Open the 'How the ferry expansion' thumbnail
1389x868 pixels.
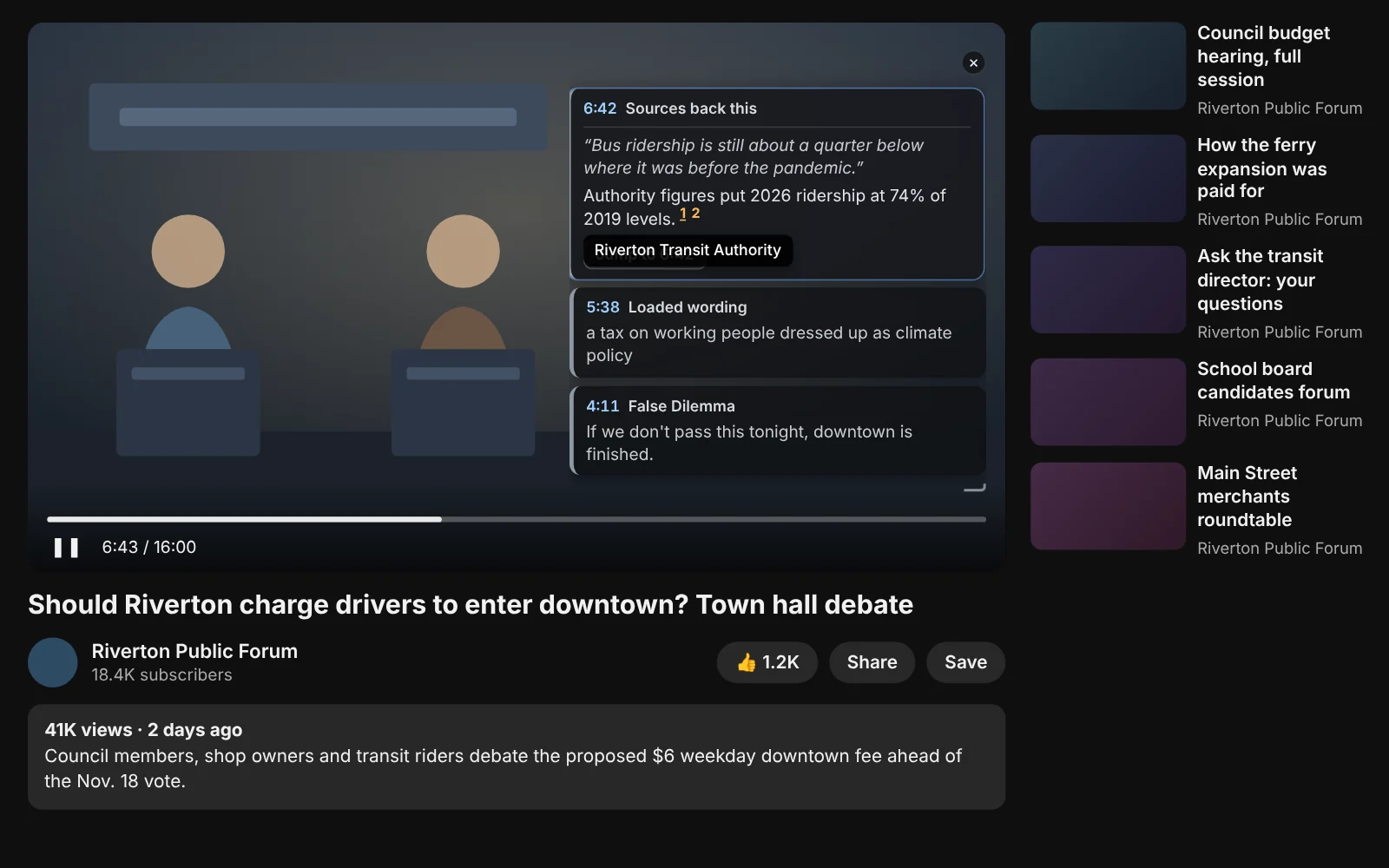point(1108,178)
